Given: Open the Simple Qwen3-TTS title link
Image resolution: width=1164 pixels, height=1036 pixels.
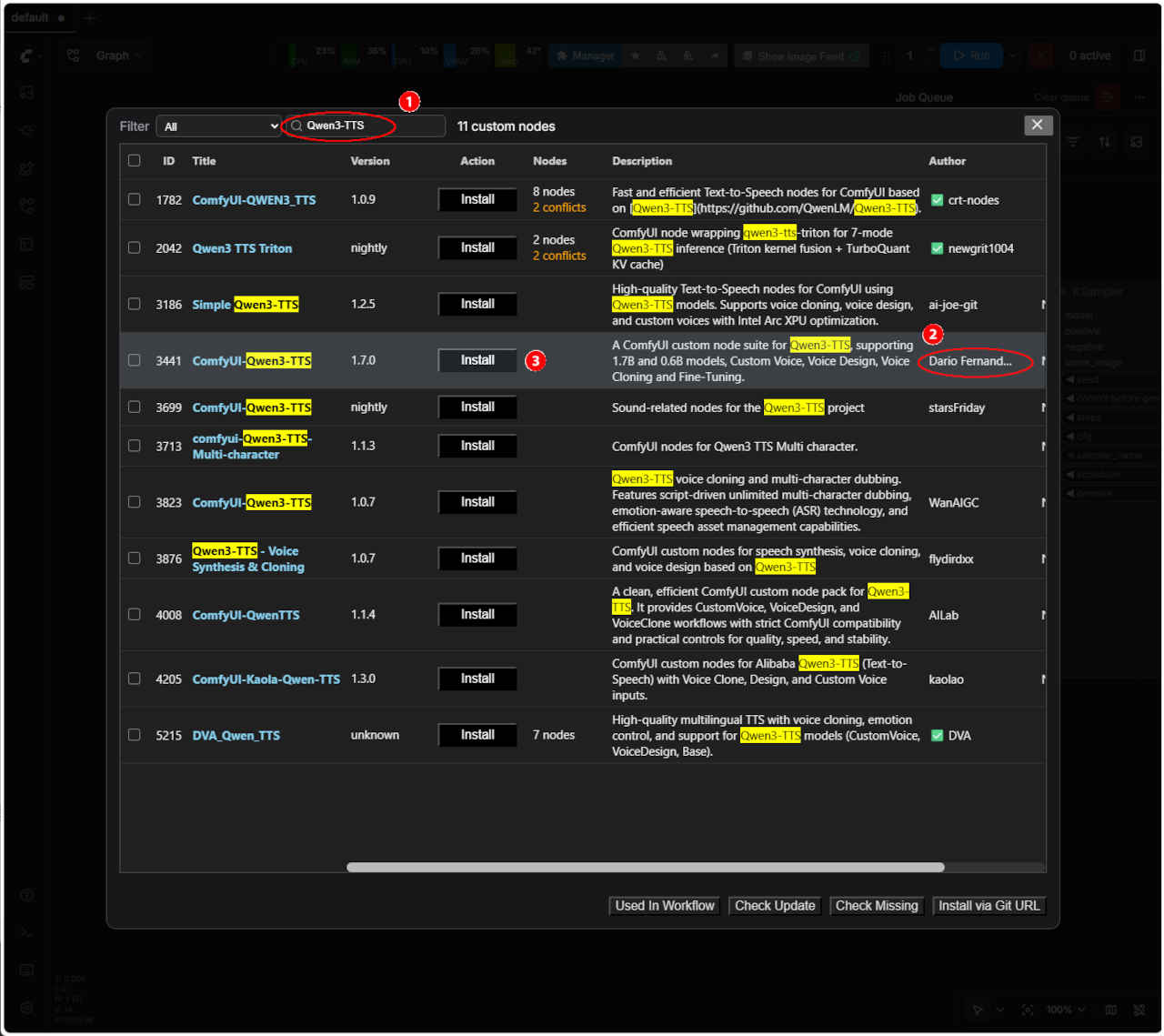Looking at the screenshot, I should 246,305.
